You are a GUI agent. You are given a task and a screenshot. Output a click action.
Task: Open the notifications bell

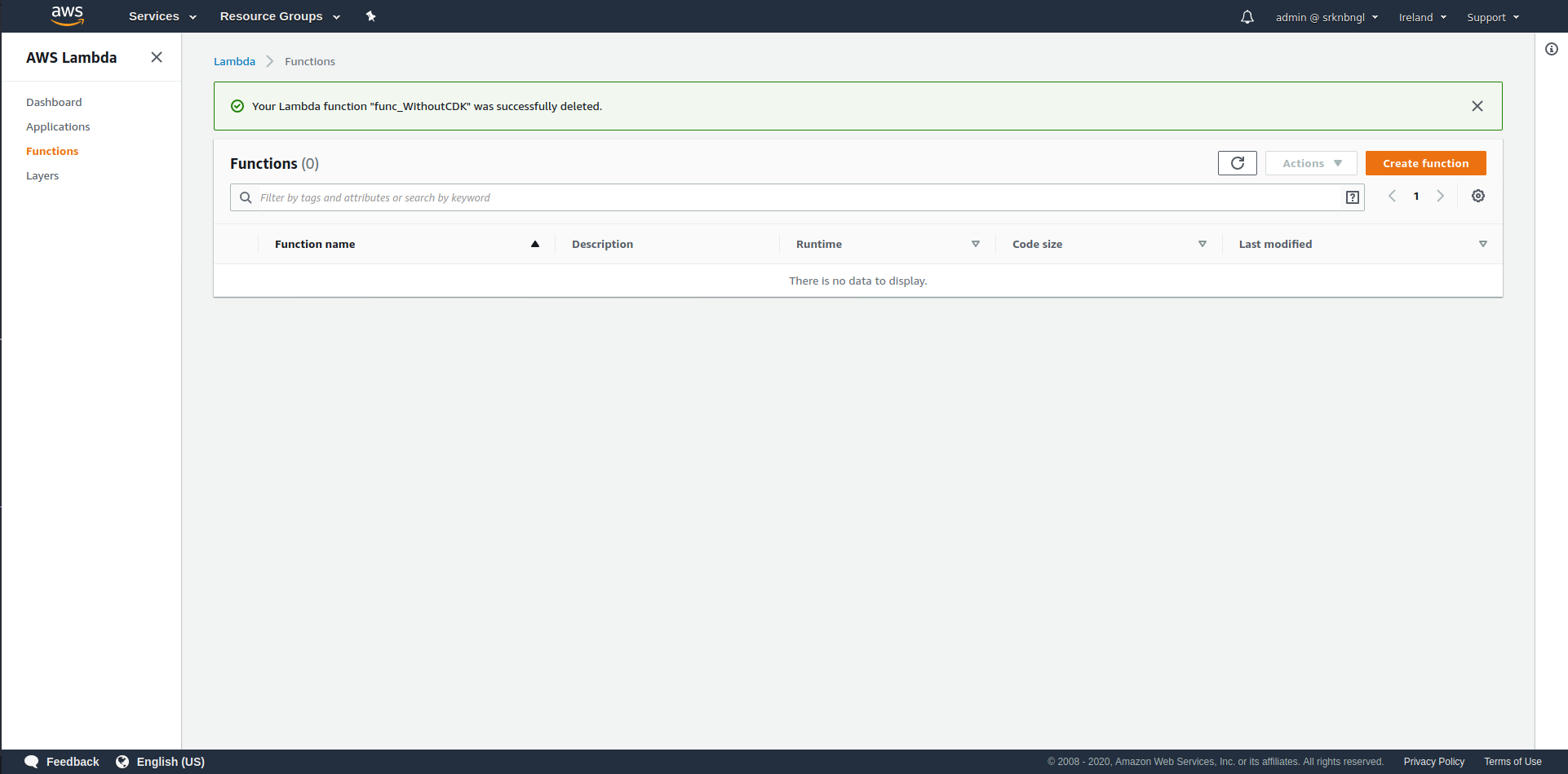(1247, 16)
